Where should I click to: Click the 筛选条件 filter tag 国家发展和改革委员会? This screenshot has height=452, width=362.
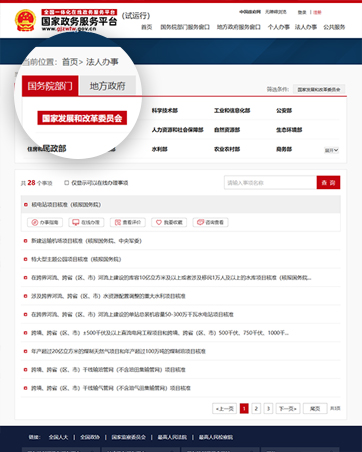[319, 89]
